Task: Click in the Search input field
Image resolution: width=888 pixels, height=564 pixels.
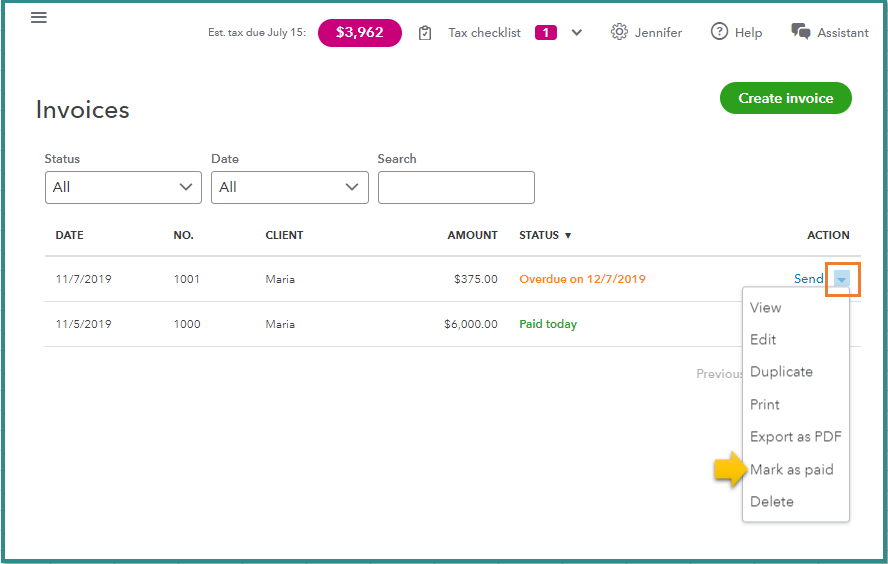Action: [x=456, y=187]
